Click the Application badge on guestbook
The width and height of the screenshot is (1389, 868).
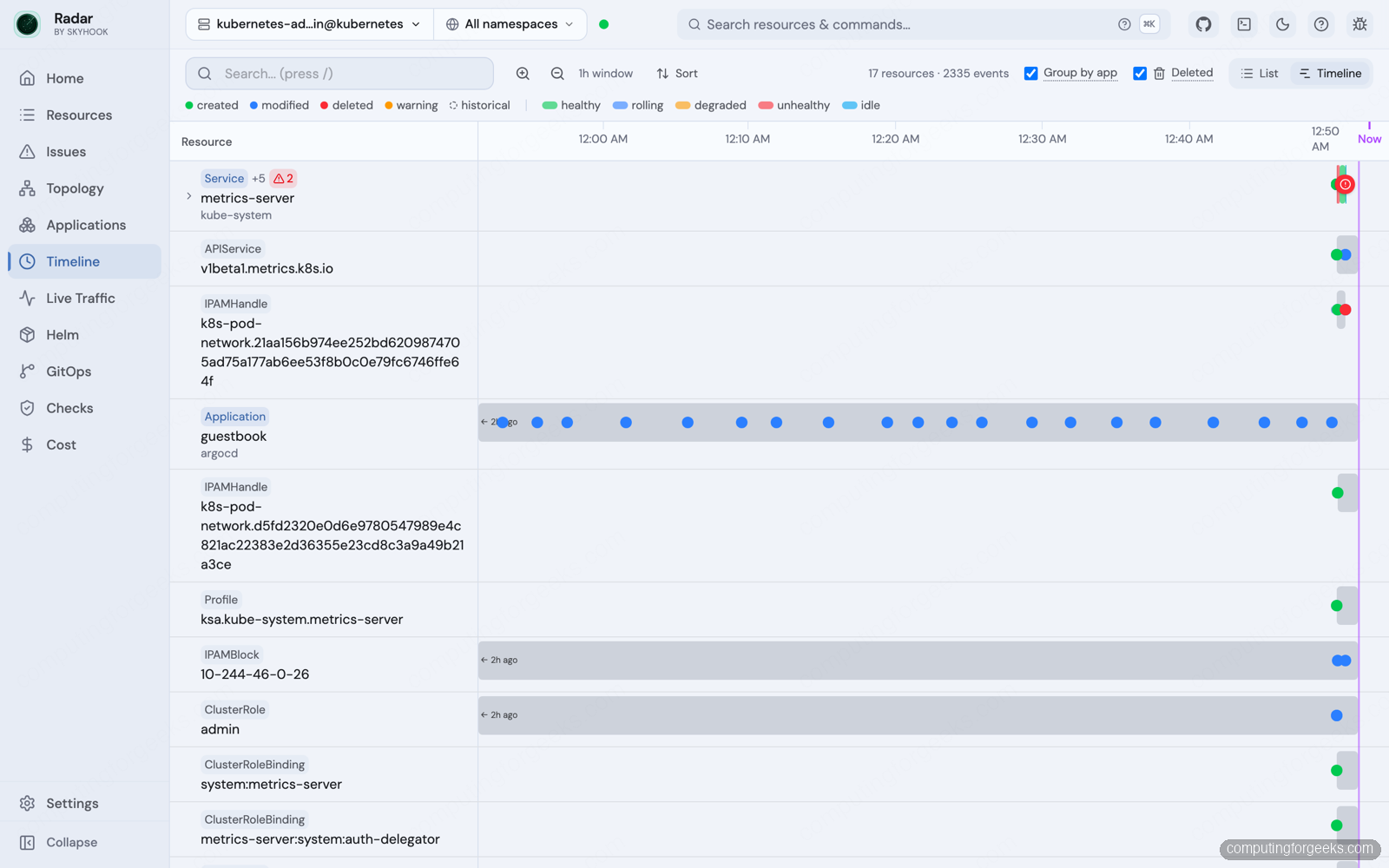point(235,417)
